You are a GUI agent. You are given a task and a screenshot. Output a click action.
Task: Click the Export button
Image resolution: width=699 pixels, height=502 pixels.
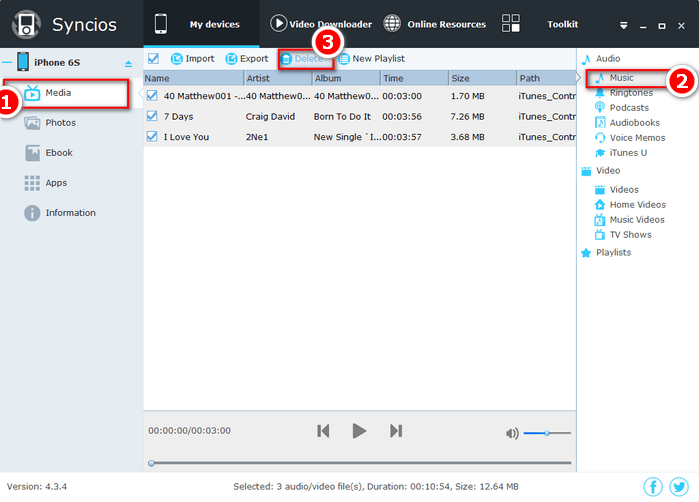coord(247,58)
